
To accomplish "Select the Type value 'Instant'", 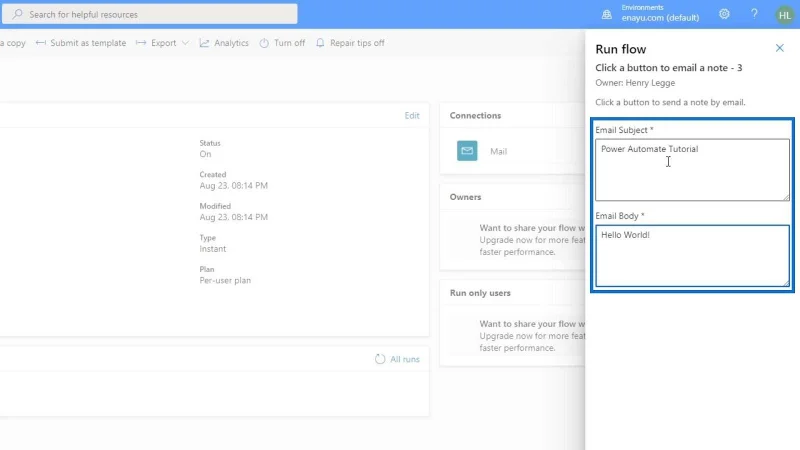I will coord(212,249).
